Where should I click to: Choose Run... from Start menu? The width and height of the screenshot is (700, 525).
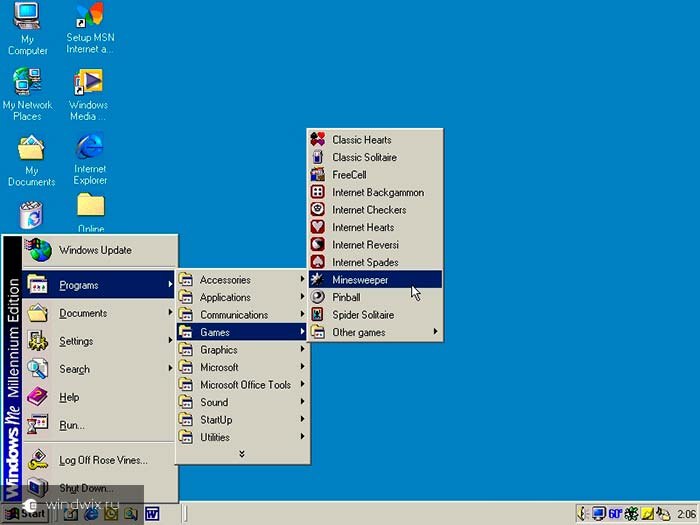[x=99, y=425]
